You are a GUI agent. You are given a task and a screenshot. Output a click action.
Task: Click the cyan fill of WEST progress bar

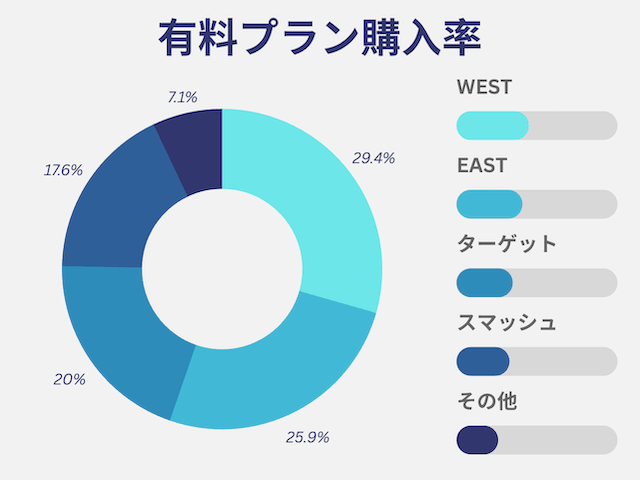pyautogui.click(x=492, y=125)
